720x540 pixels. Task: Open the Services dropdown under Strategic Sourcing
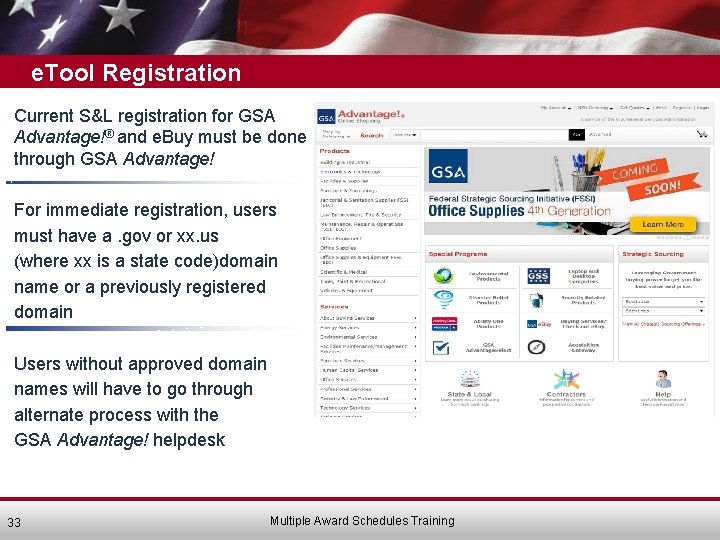click(664, 311)
